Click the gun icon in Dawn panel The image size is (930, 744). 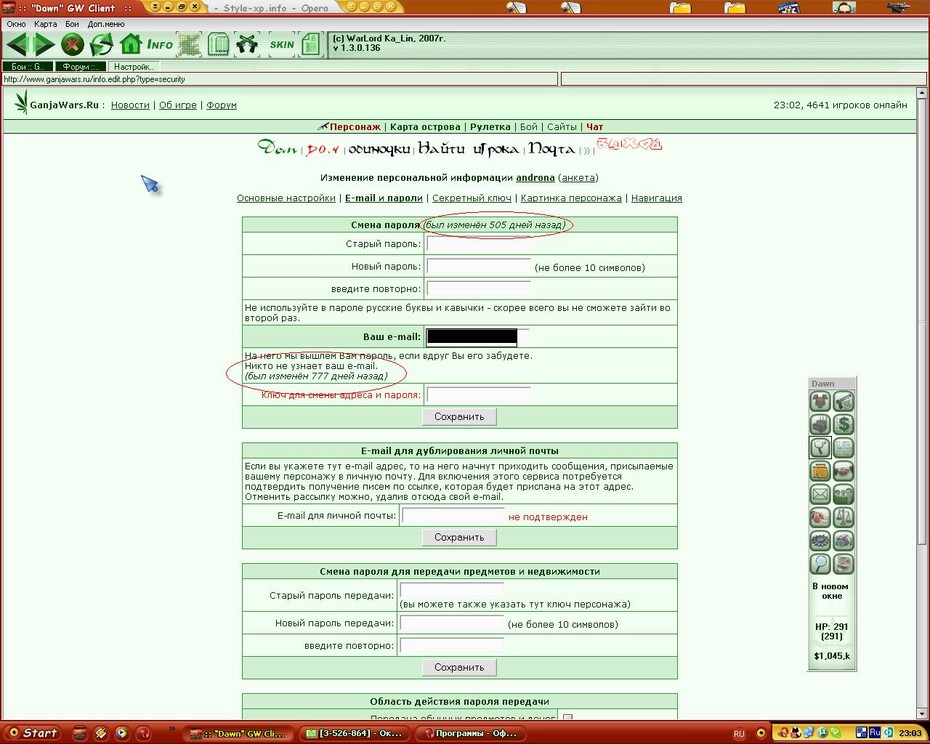pyautogui.click(x=843, y=402)
